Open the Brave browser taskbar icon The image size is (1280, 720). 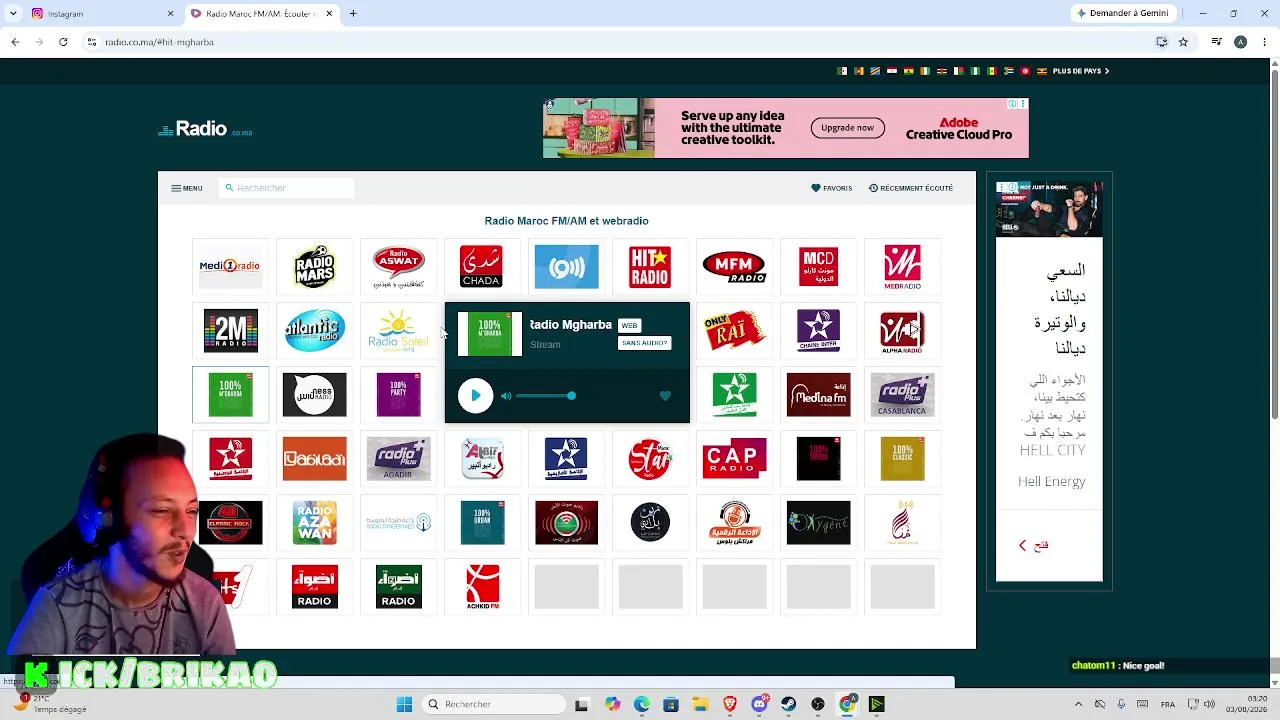pyautogui.click(x=729, y=704)
